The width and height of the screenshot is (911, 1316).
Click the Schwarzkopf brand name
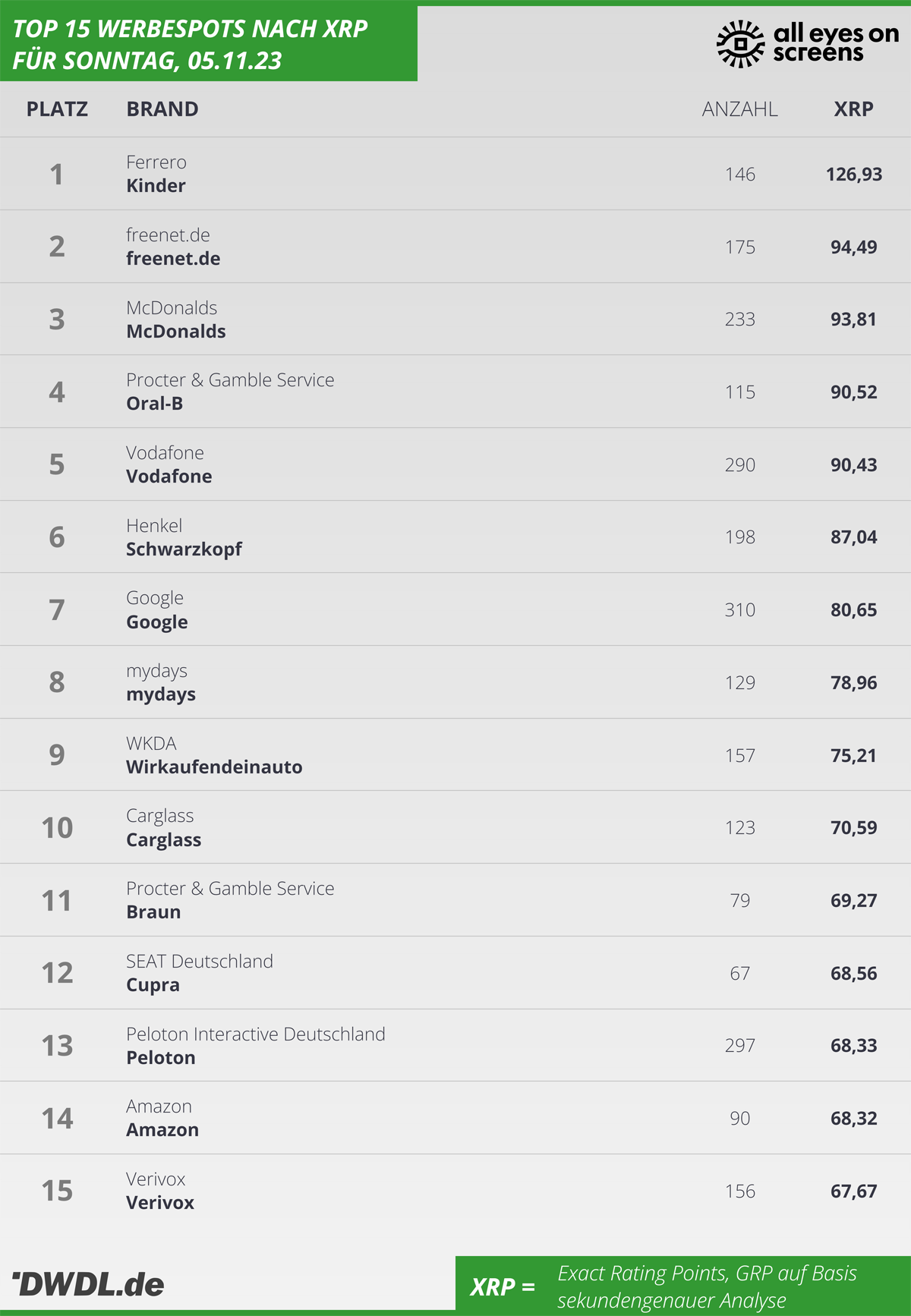click(x=184, y=549)
